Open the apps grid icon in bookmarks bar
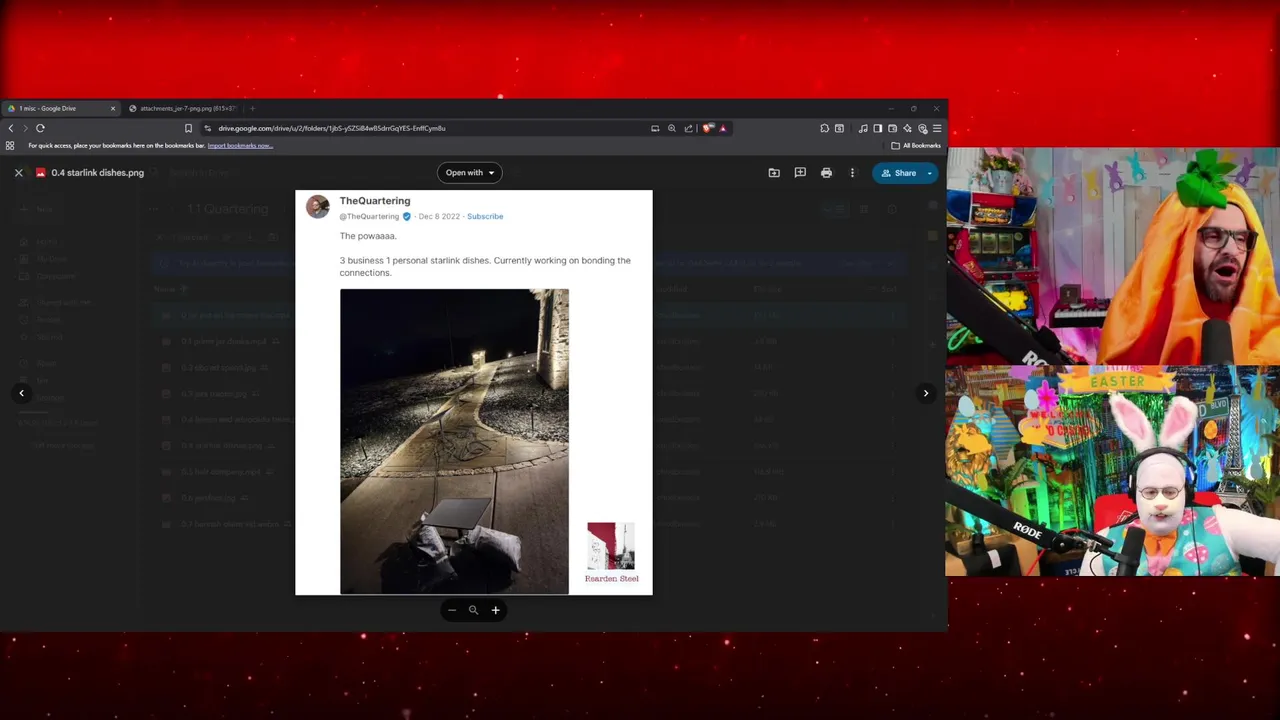 [x=10, y=146]
